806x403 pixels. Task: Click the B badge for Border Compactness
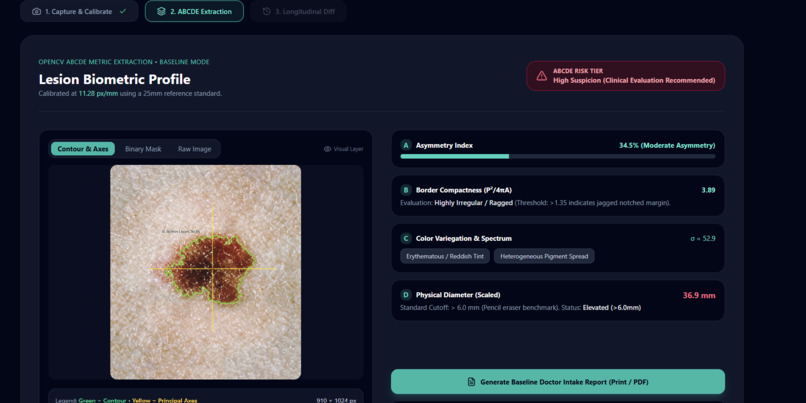pos(406,190)
